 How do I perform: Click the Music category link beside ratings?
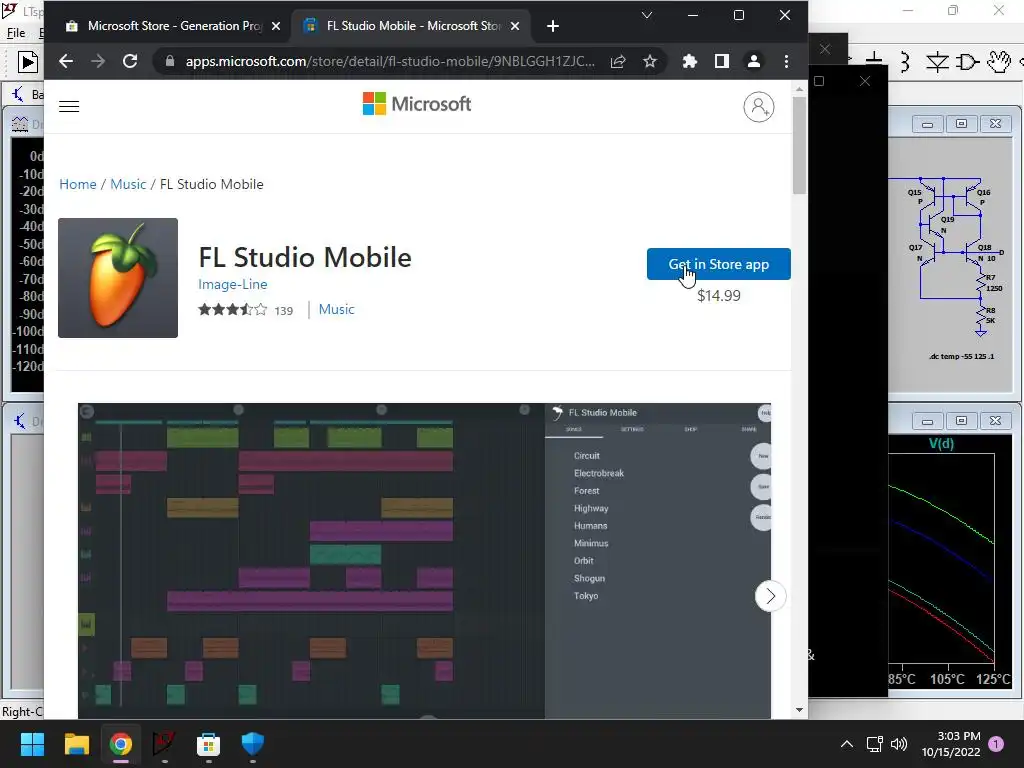tap(336, 310)
